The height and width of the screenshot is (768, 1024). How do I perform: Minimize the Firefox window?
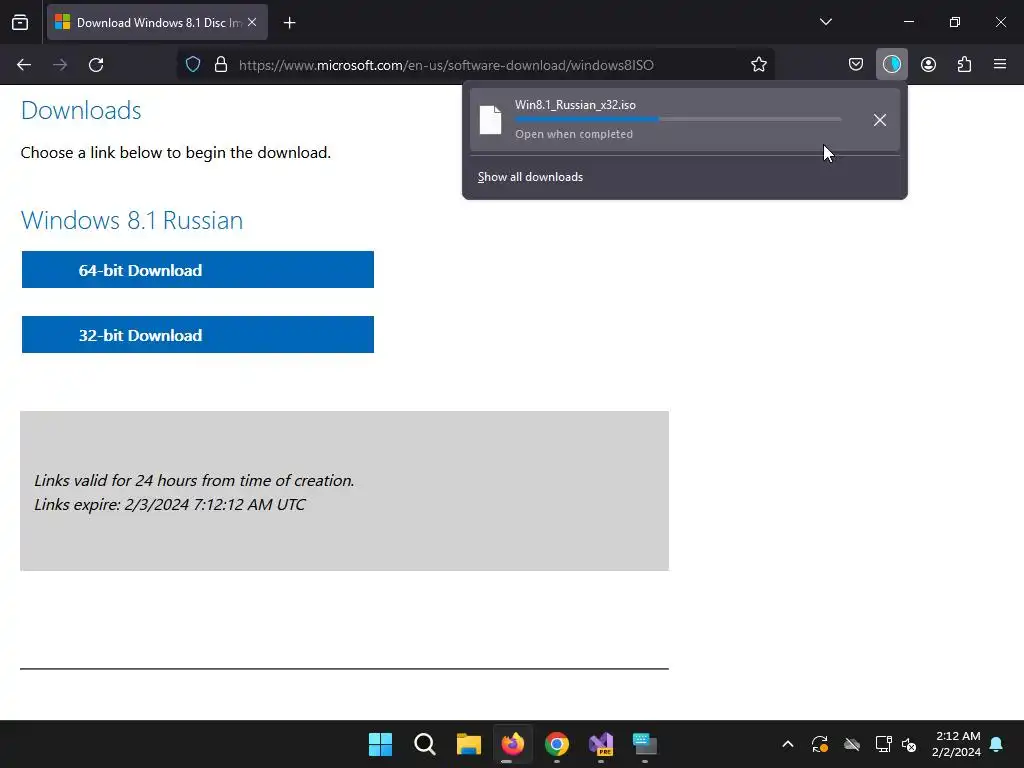click(x=909, y=22)
